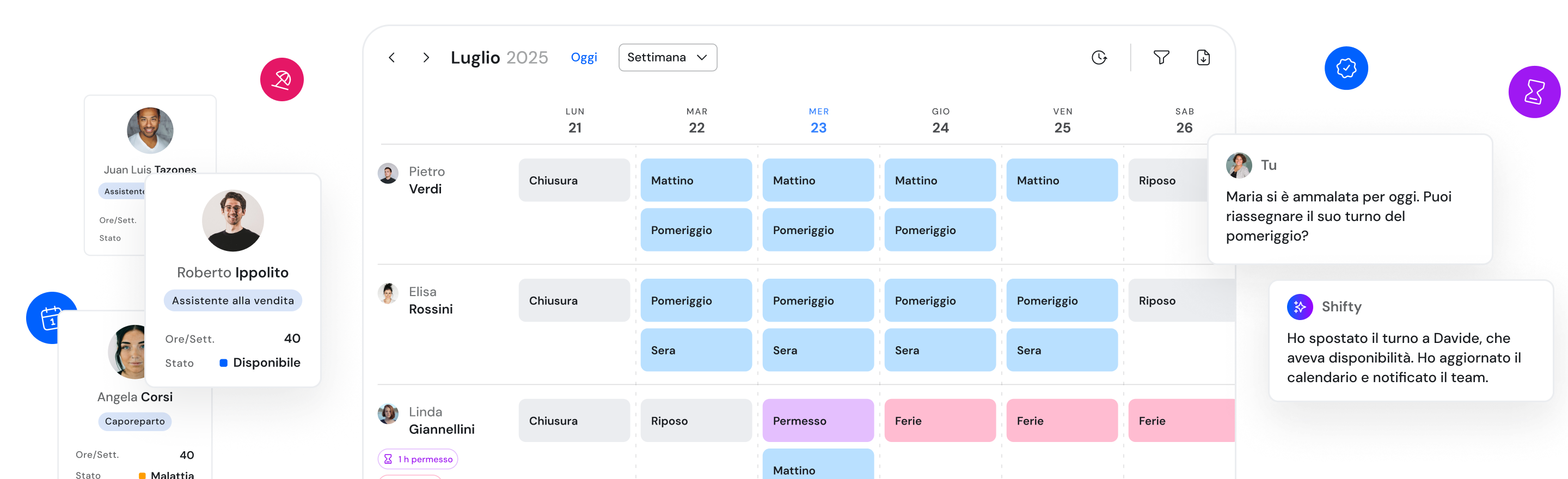This screenshot has width=1568, height=479.
Task: Click the export download file icon
Action: click(1203, 57)
